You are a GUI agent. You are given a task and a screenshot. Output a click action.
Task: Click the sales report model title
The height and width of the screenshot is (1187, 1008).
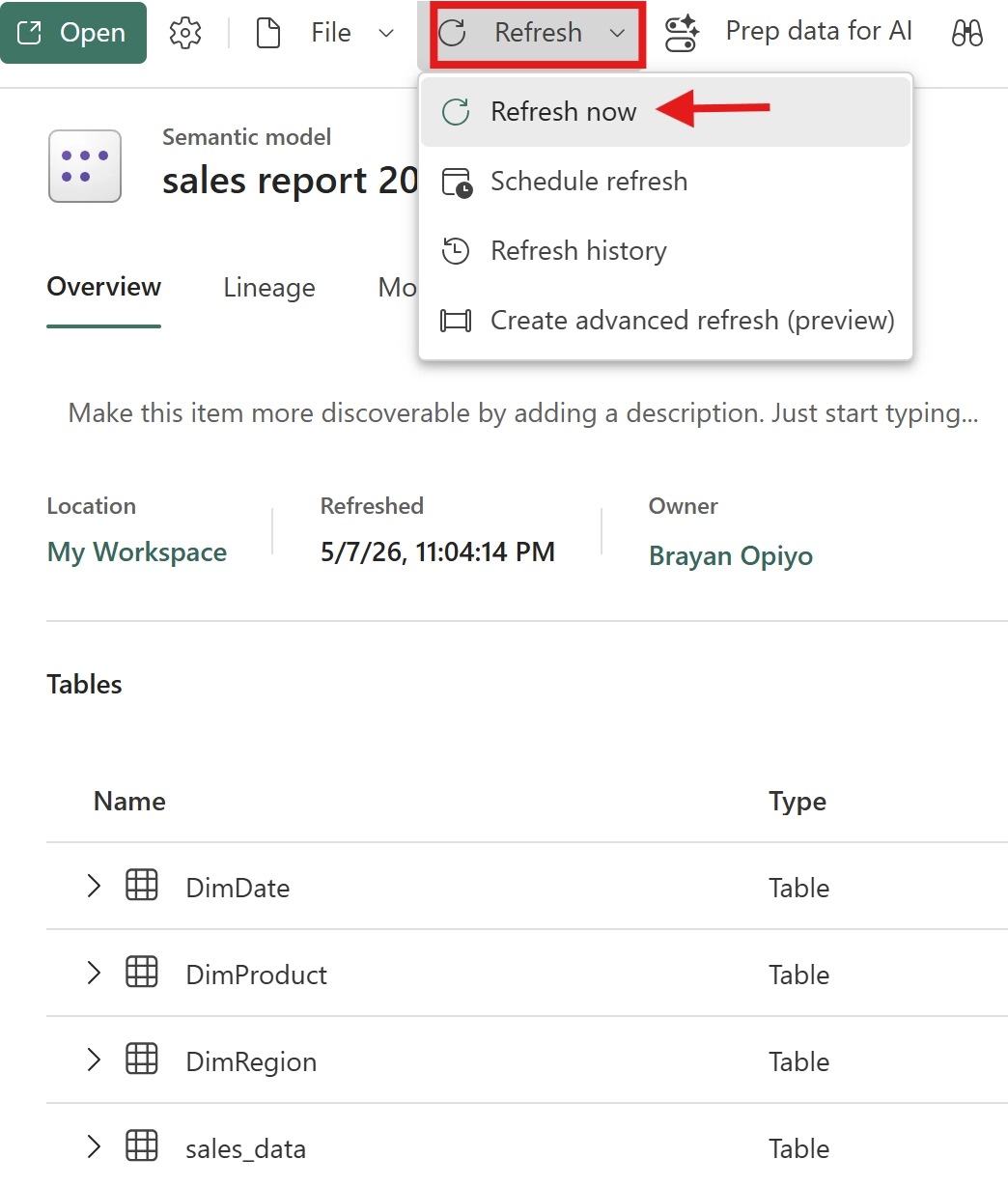(x=291, y=181)
